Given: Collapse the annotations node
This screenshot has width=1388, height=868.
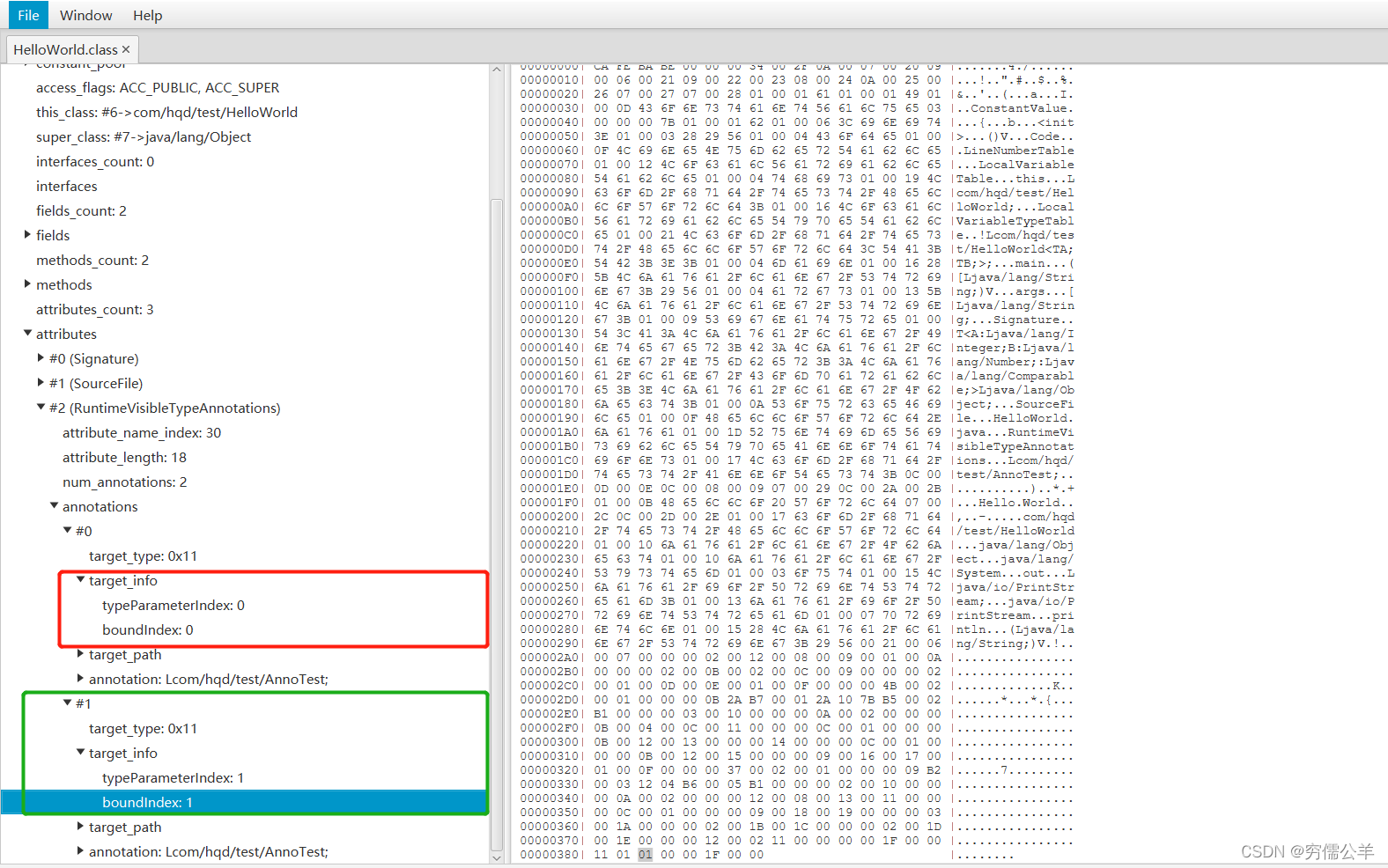Looking at the screenshot, I should [54, 506].
